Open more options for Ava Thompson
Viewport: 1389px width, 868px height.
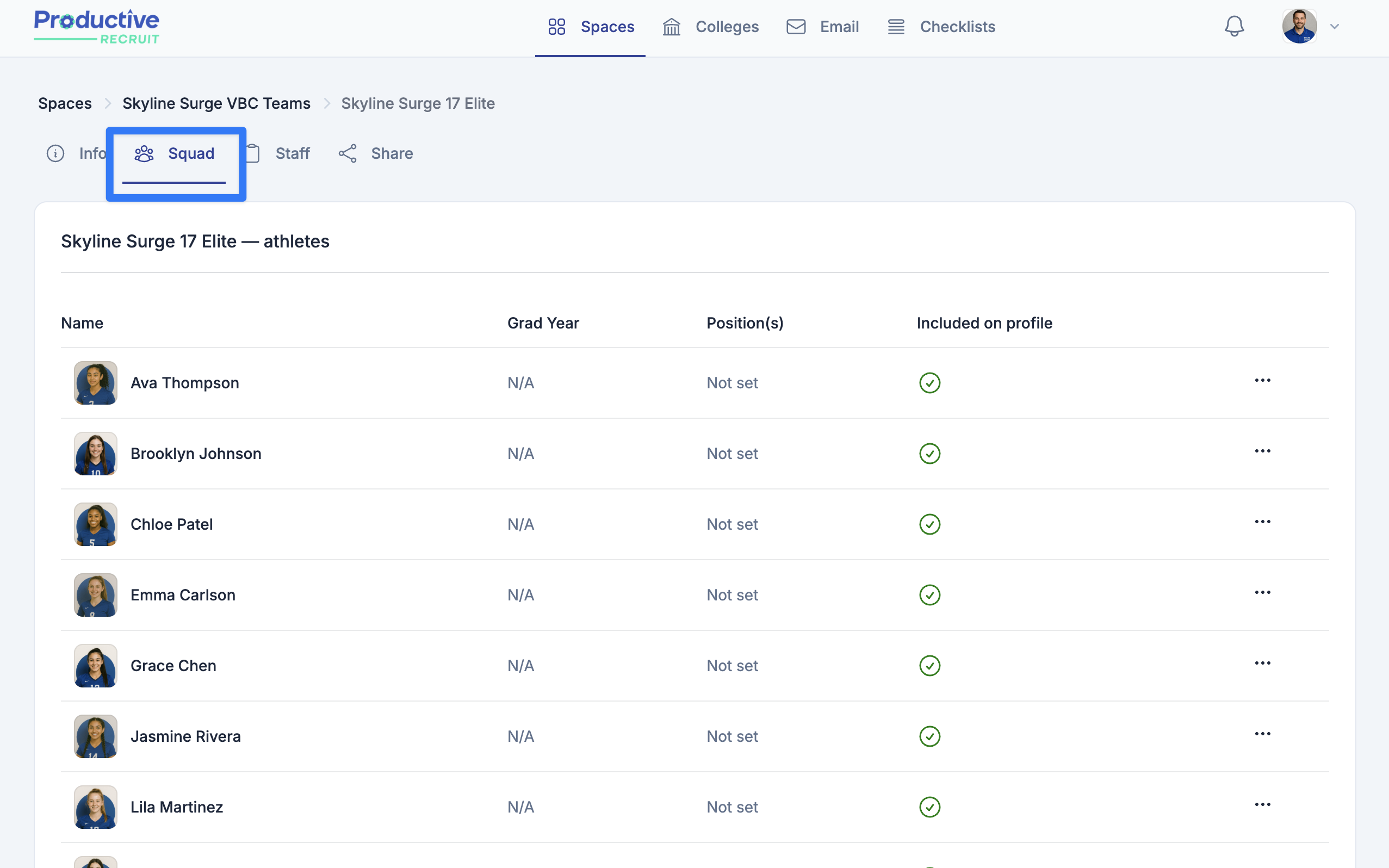[1262, 381]
